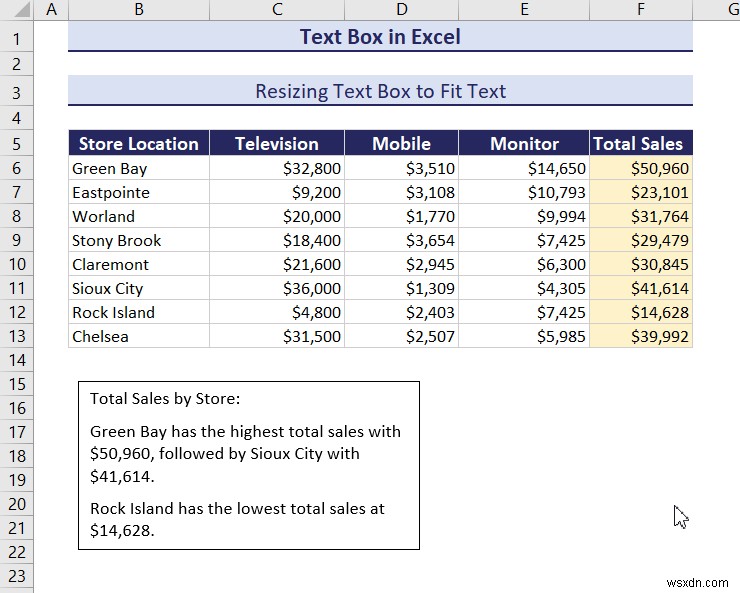Select column C header
This screenshot has height=593, width=740.
pyautogui.click(x=277, y=9)
